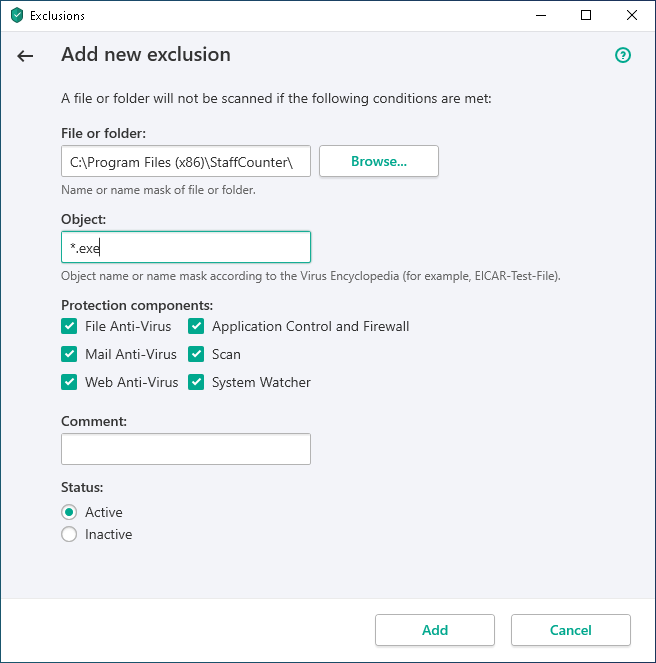Close the Exclusions window
Screen dimensions: 656x663
[632, 15]
